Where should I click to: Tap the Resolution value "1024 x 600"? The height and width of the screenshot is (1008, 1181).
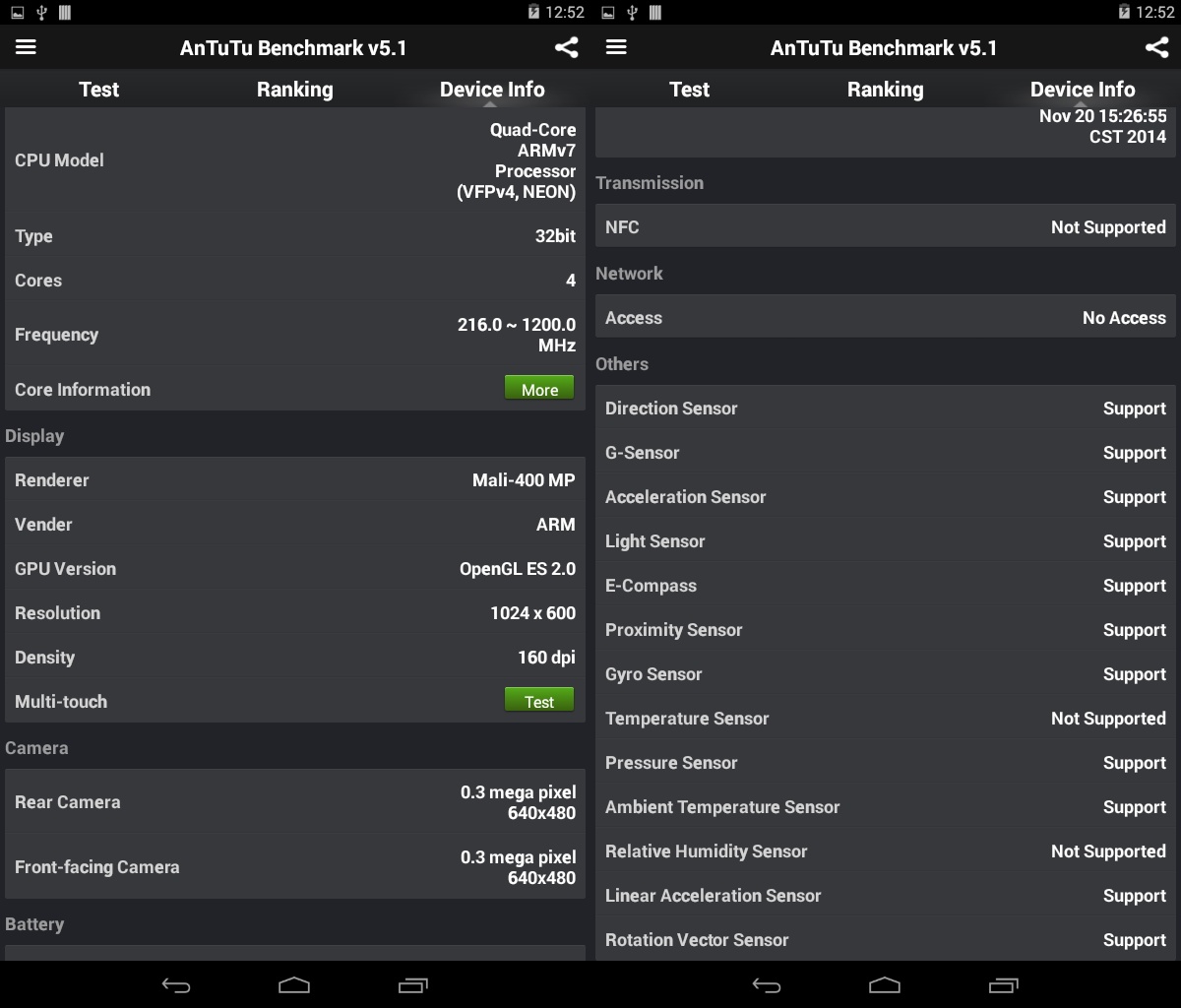point(533,613)
